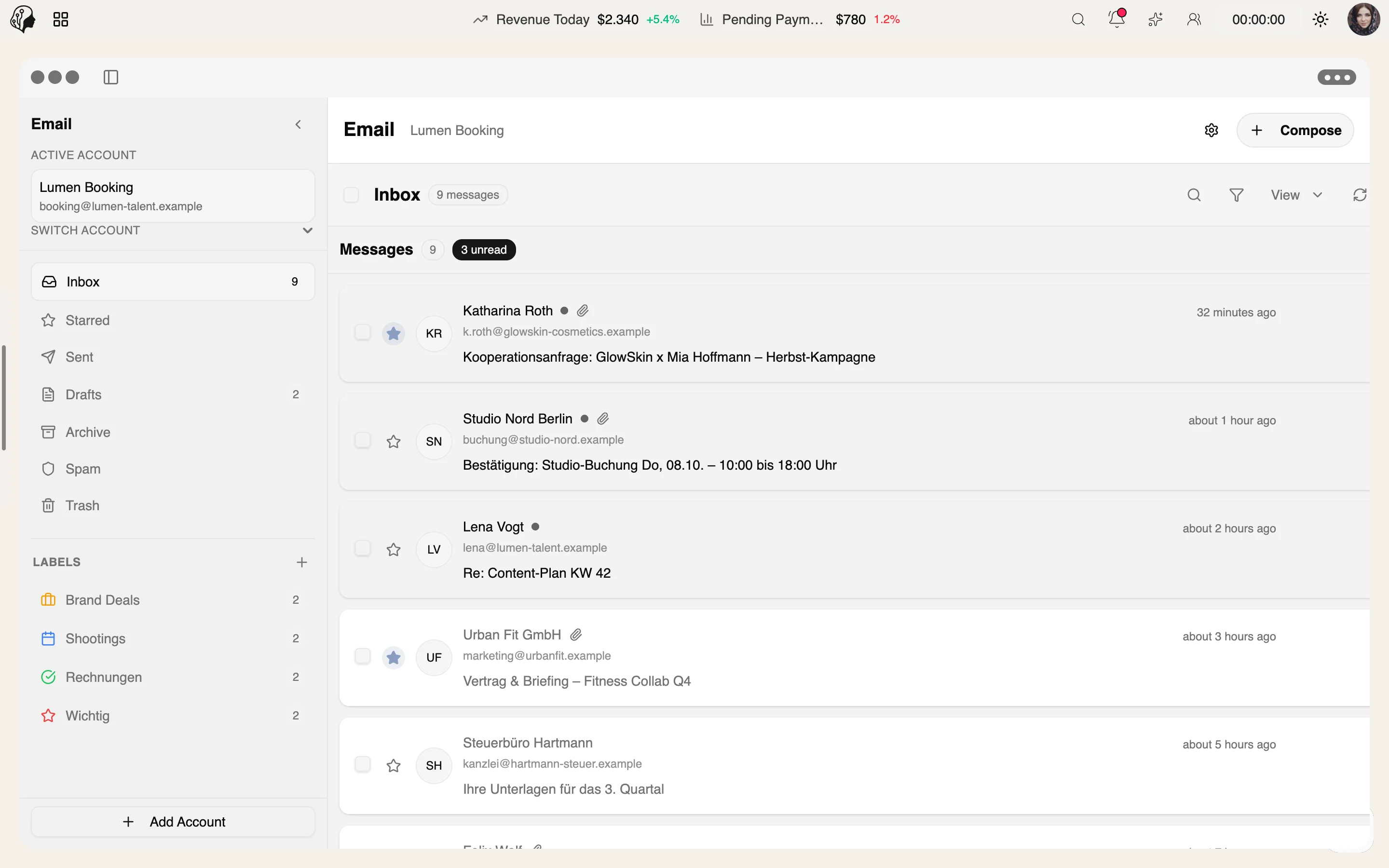Viewport: 1389px width, 868px height.
Task: Click the 00:00:00 timer
Action: pyautogui.click(x=1258, y=19)
